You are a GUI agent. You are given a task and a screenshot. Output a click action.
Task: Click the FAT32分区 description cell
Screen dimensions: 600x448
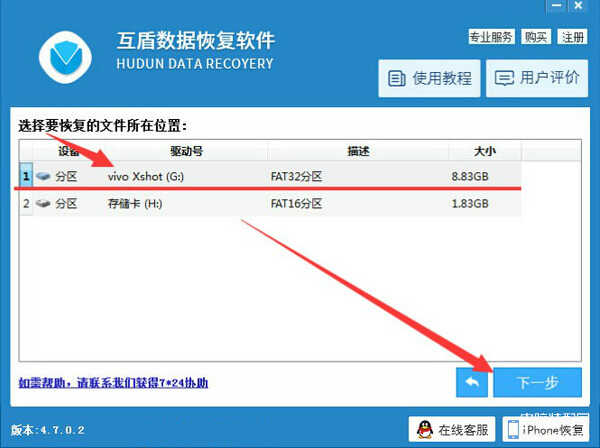[x=296, y=176]
